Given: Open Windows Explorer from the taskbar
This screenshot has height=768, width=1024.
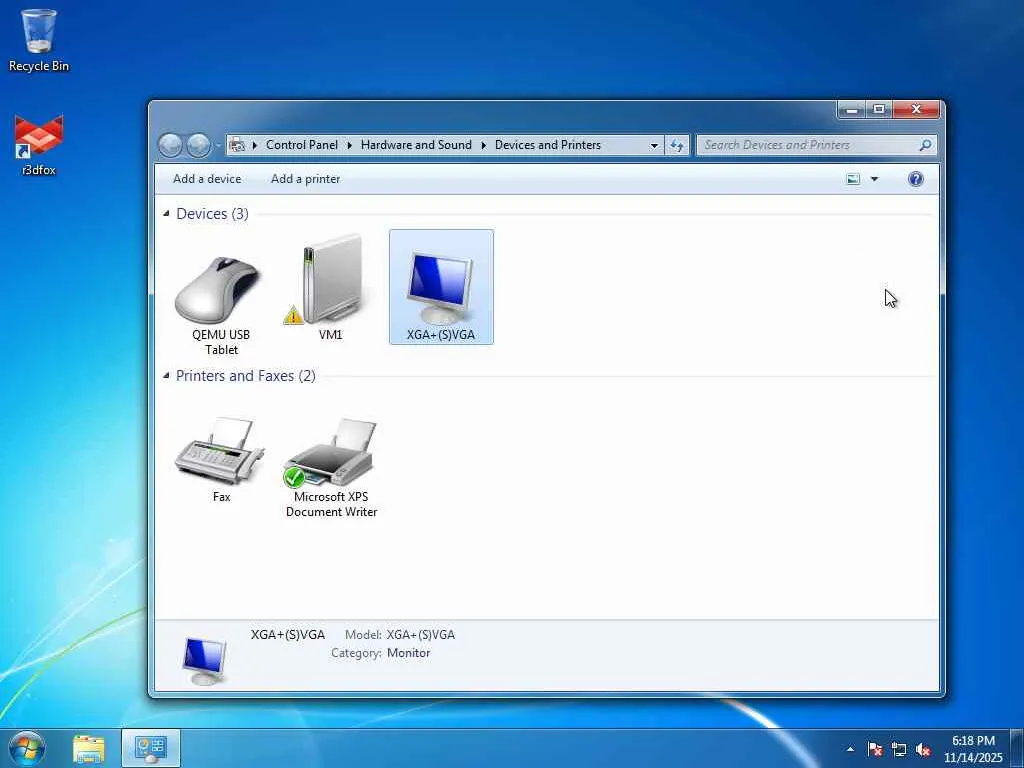Looking at the screenshot, I should (x=89, y=748).
